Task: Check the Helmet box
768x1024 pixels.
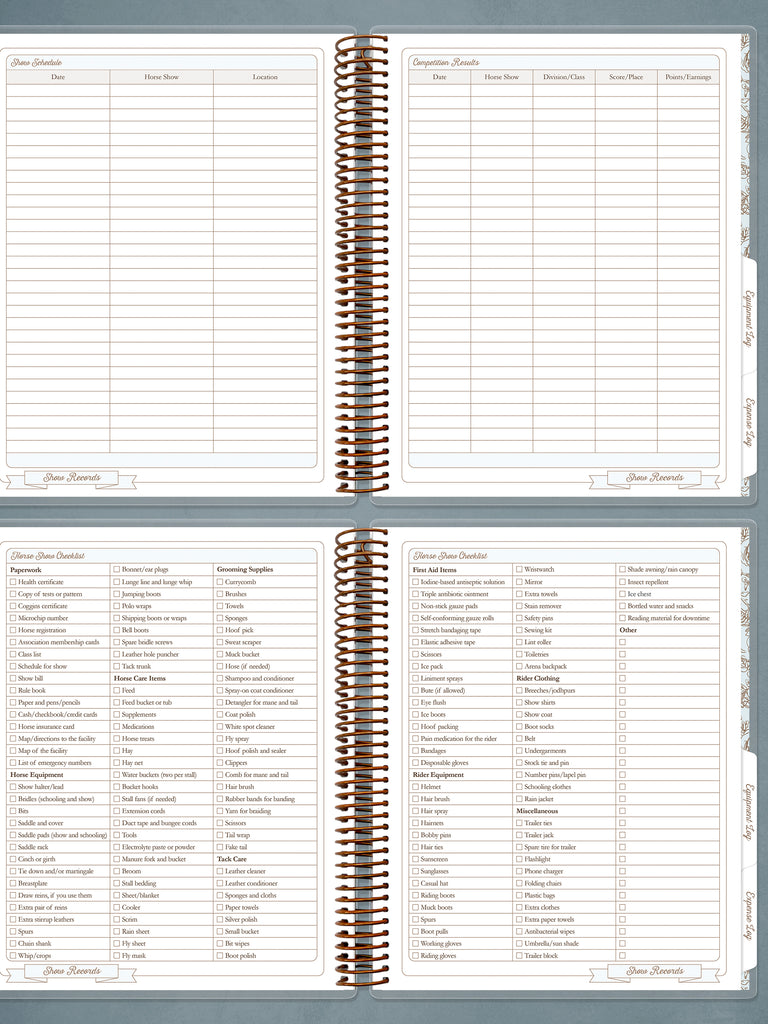Action: (x=415, y=787)
